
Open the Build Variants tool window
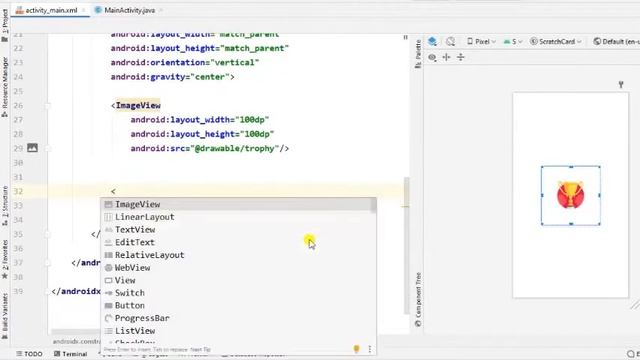point(5,316)
